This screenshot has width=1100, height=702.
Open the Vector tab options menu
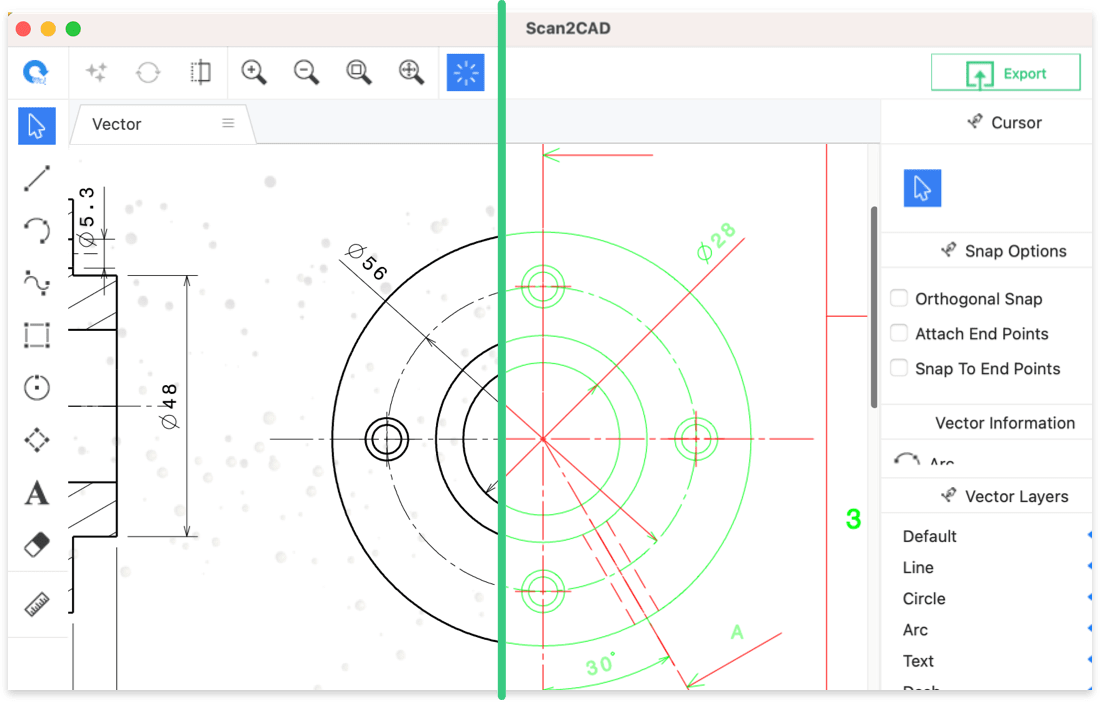228,124
